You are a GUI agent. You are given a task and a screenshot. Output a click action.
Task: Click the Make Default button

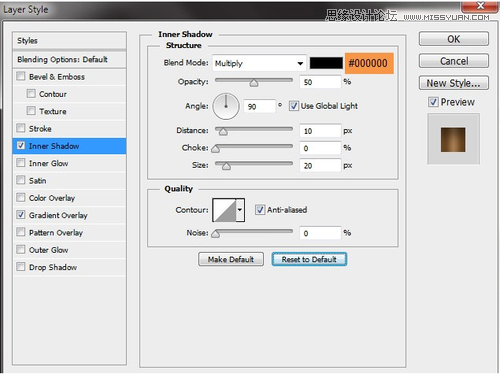point(231,259)
